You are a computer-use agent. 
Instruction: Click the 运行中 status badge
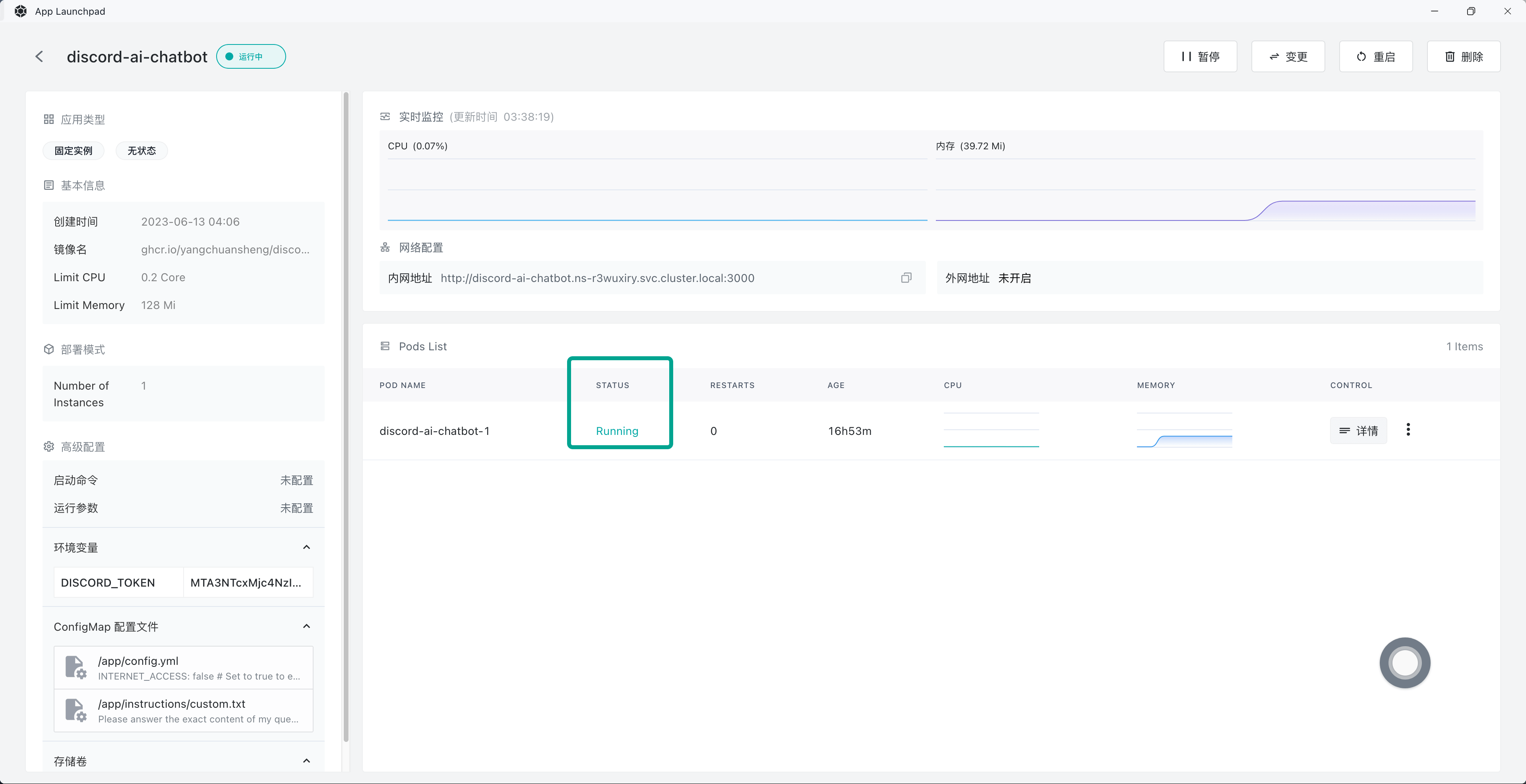coord(251,56)
